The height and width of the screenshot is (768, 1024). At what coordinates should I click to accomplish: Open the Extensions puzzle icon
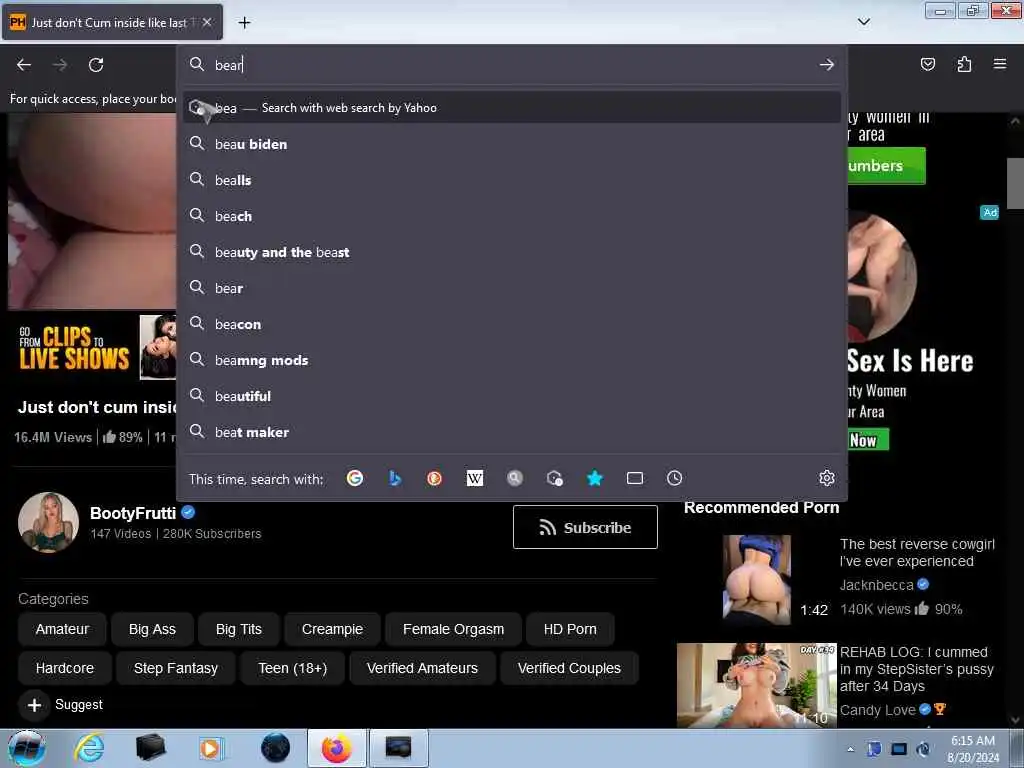[964, 64]
